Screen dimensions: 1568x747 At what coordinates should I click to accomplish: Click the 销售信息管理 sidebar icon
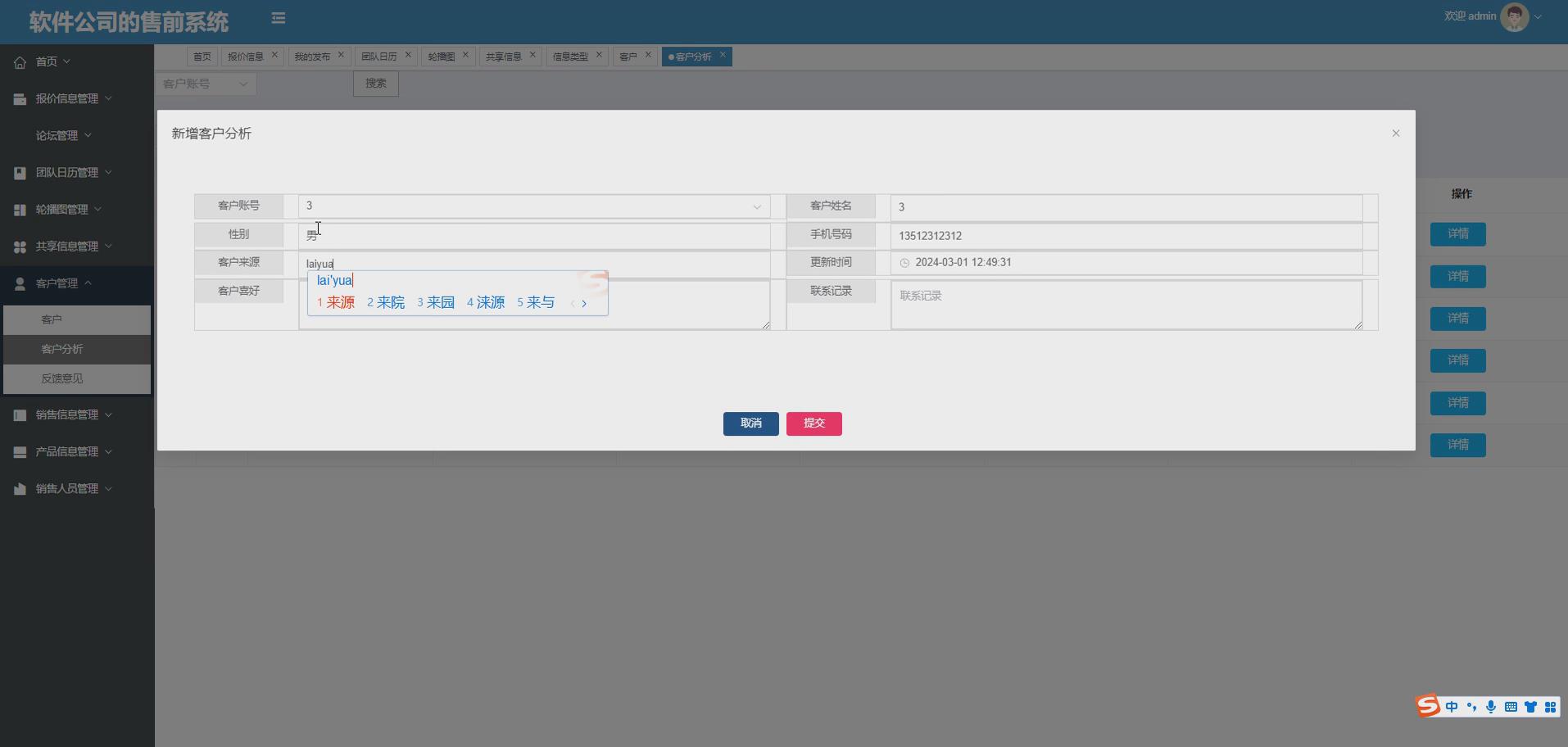point(20,415)
